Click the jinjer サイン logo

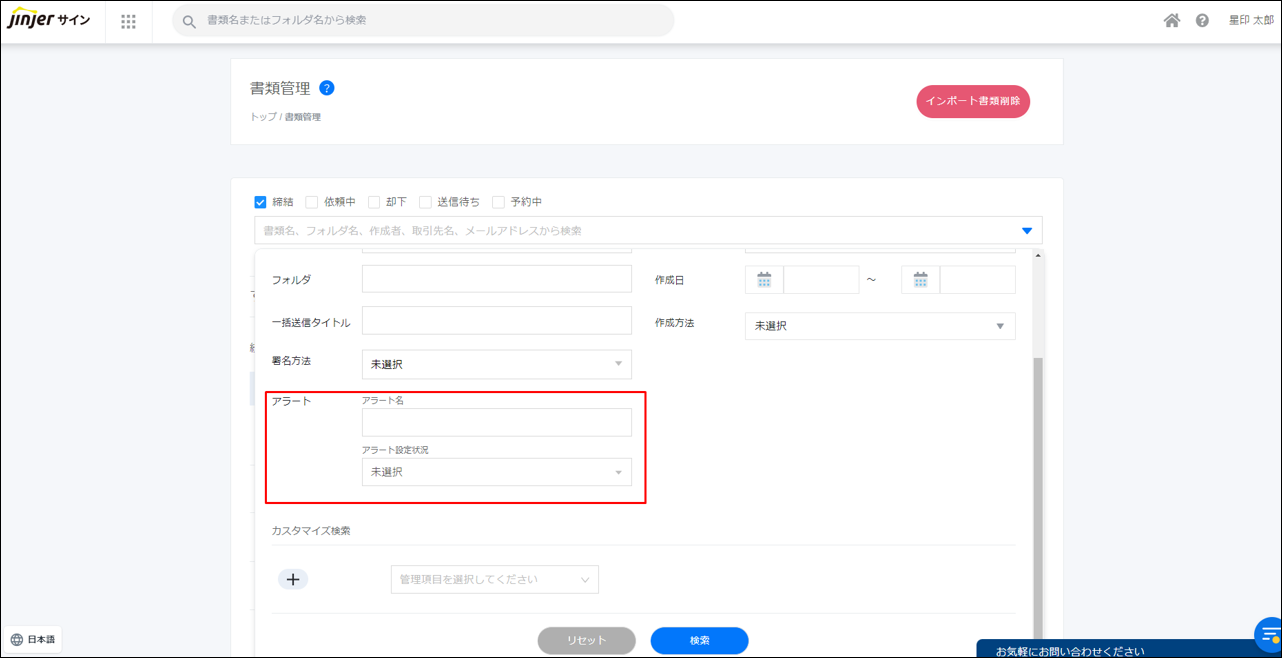[50, 21]
